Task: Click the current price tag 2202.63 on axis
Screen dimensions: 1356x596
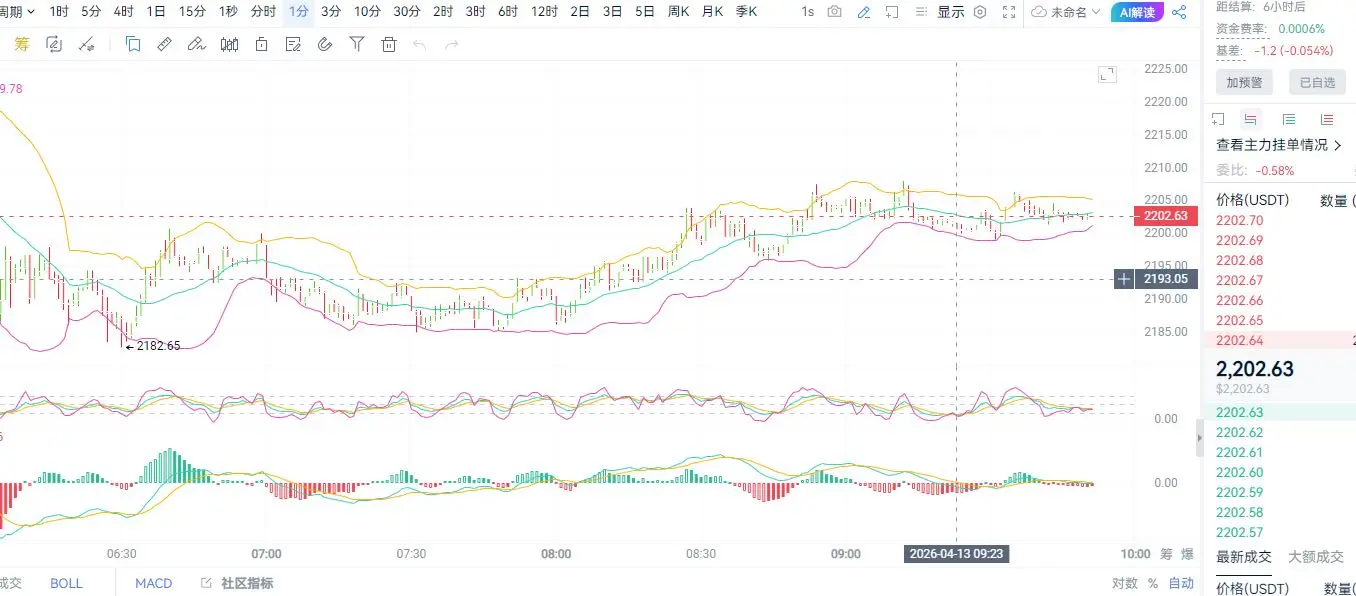Action: click(x=1164, y=216)
